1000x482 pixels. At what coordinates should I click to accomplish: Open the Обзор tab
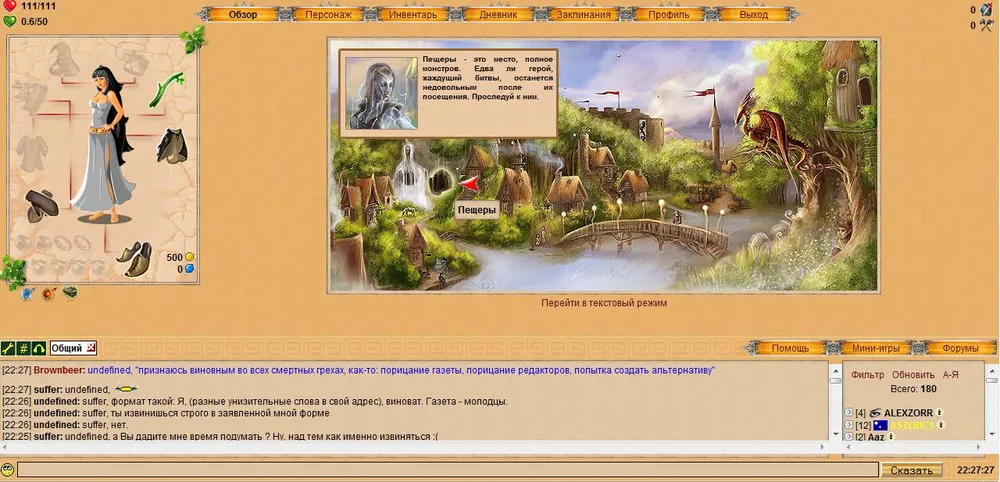coord(243,15)
